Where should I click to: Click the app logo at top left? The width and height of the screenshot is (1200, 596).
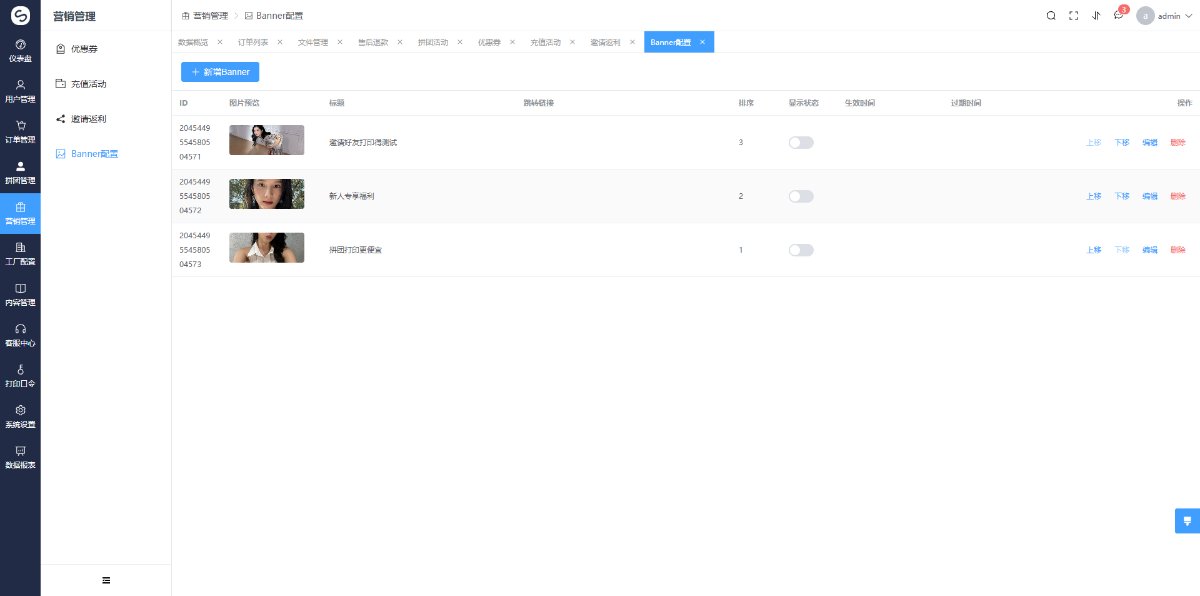(20, 15)
